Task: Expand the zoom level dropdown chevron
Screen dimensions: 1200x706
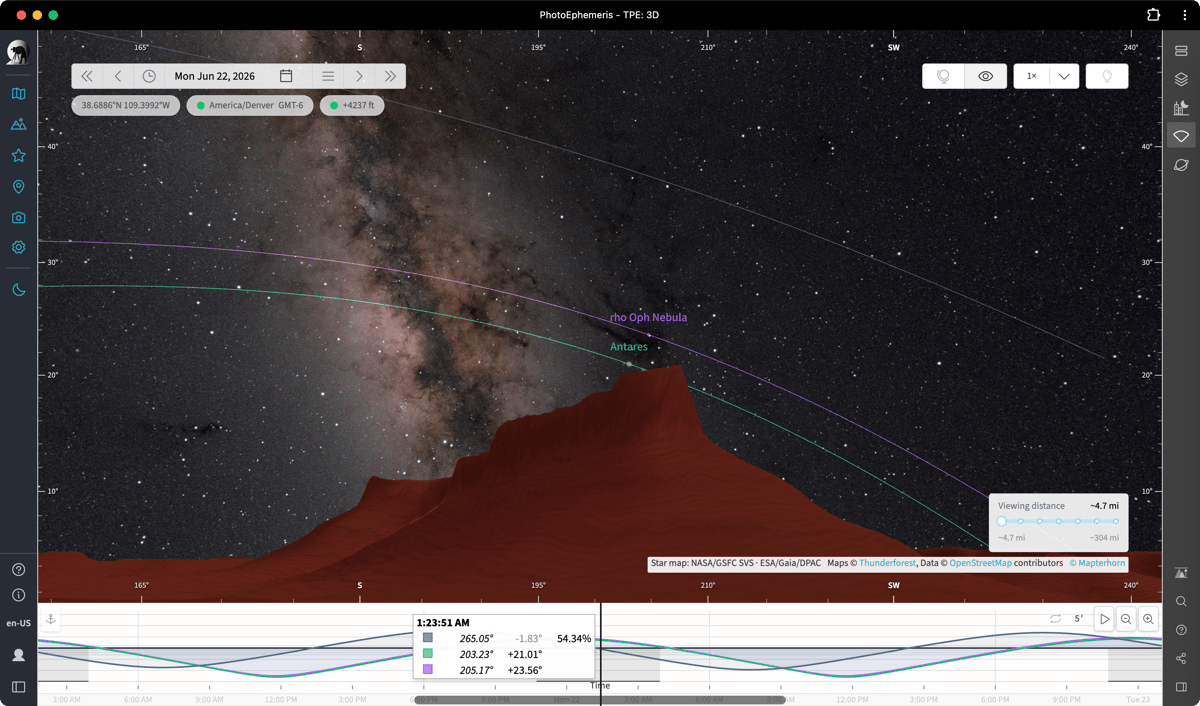Action: [x=1064, y=76]
